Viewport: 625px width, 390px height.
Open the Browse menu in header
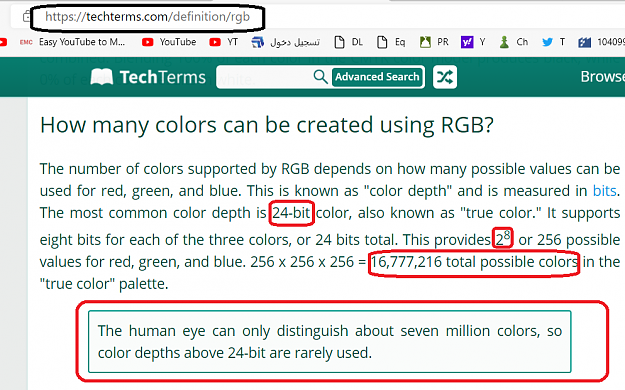[x=602, y=77]
